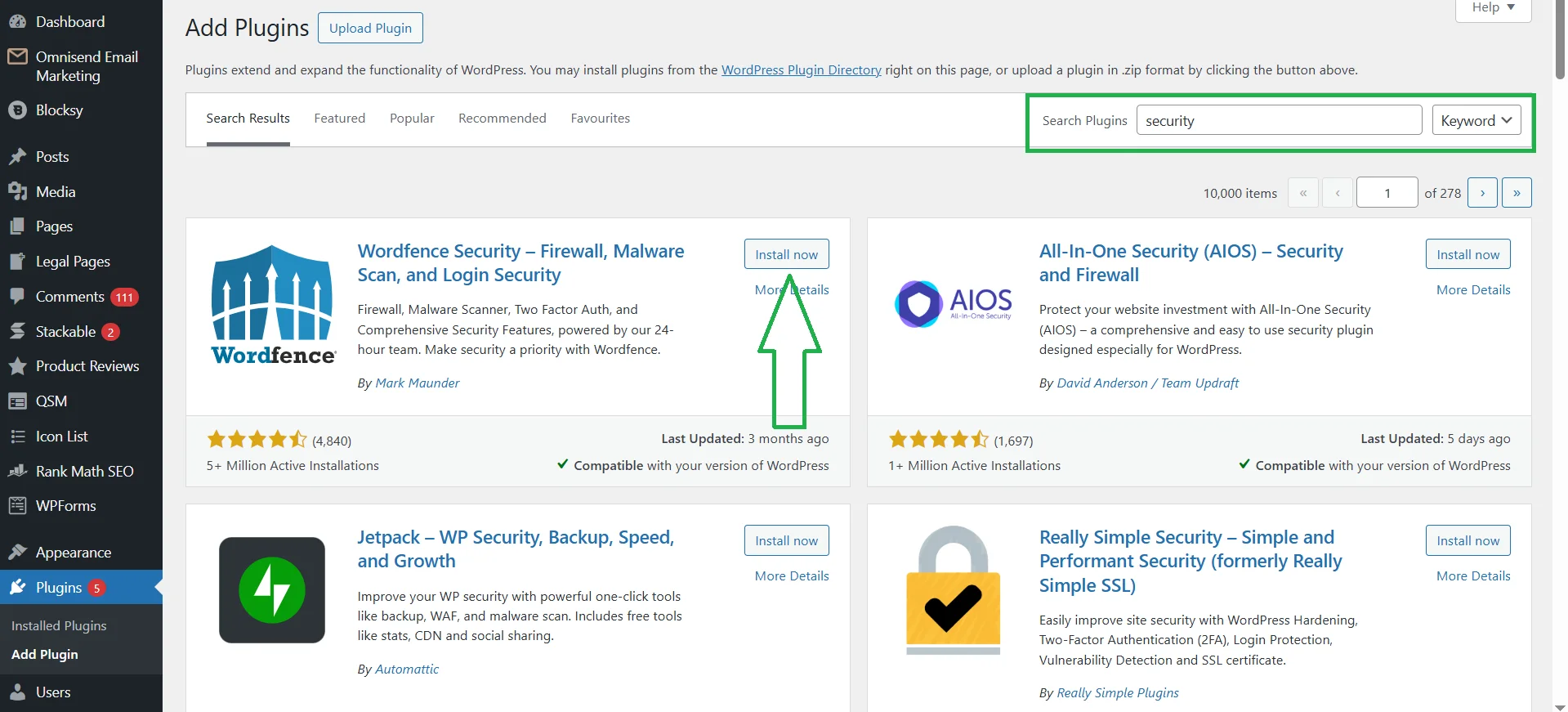Open Rank Math SEO chart icon
The image size is (1568, 712).
17,472
